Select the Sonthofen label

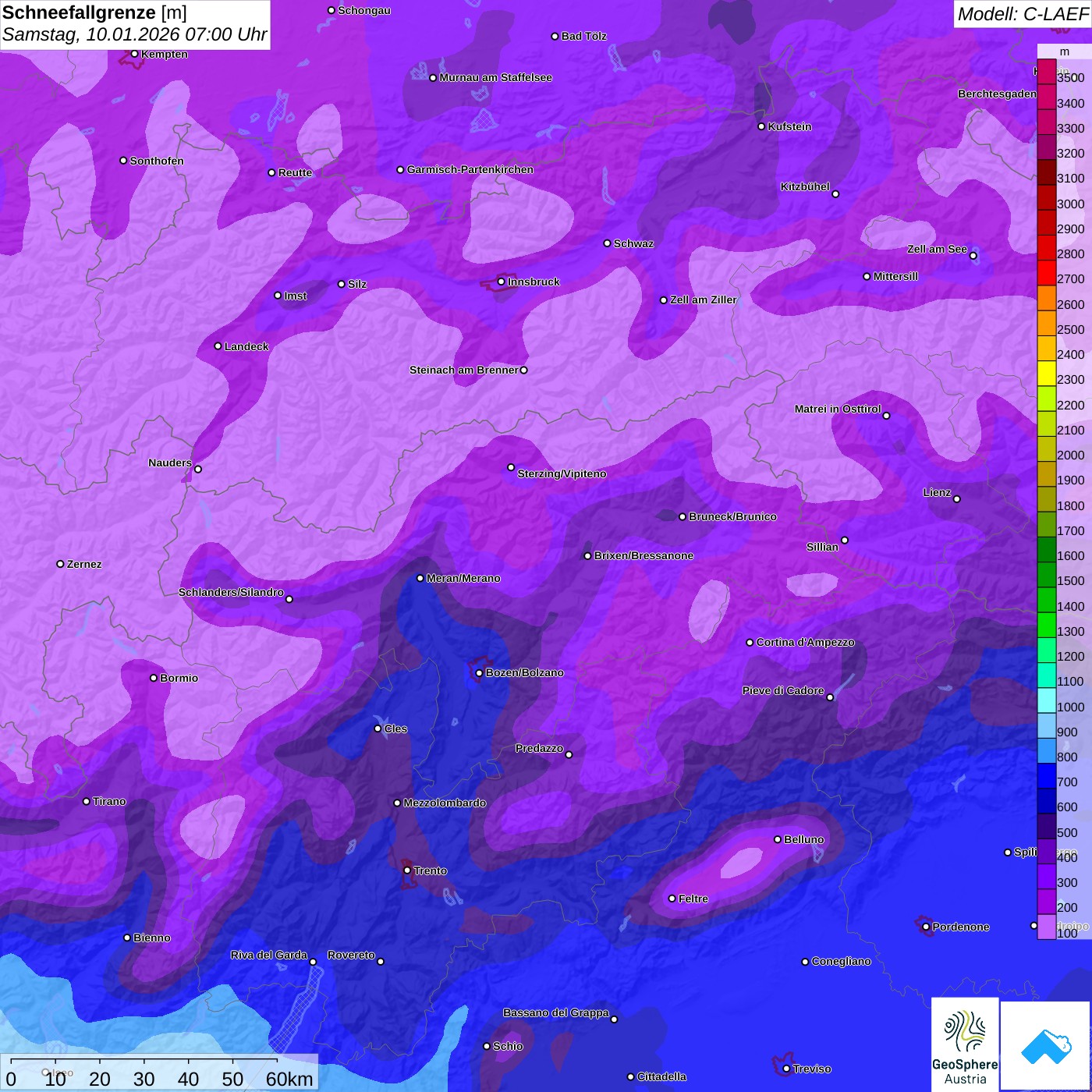pos(157,161)
